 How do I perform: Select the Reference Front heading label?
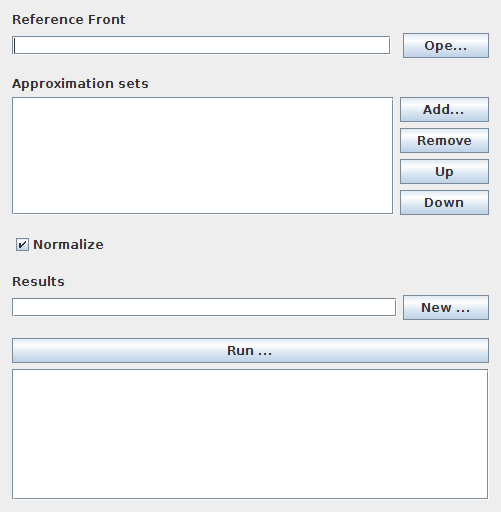(69, 19)
